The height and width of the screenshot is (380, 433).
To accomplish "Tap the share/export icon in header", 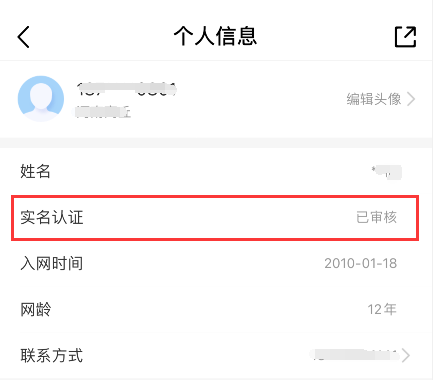I will pos(405,37).
